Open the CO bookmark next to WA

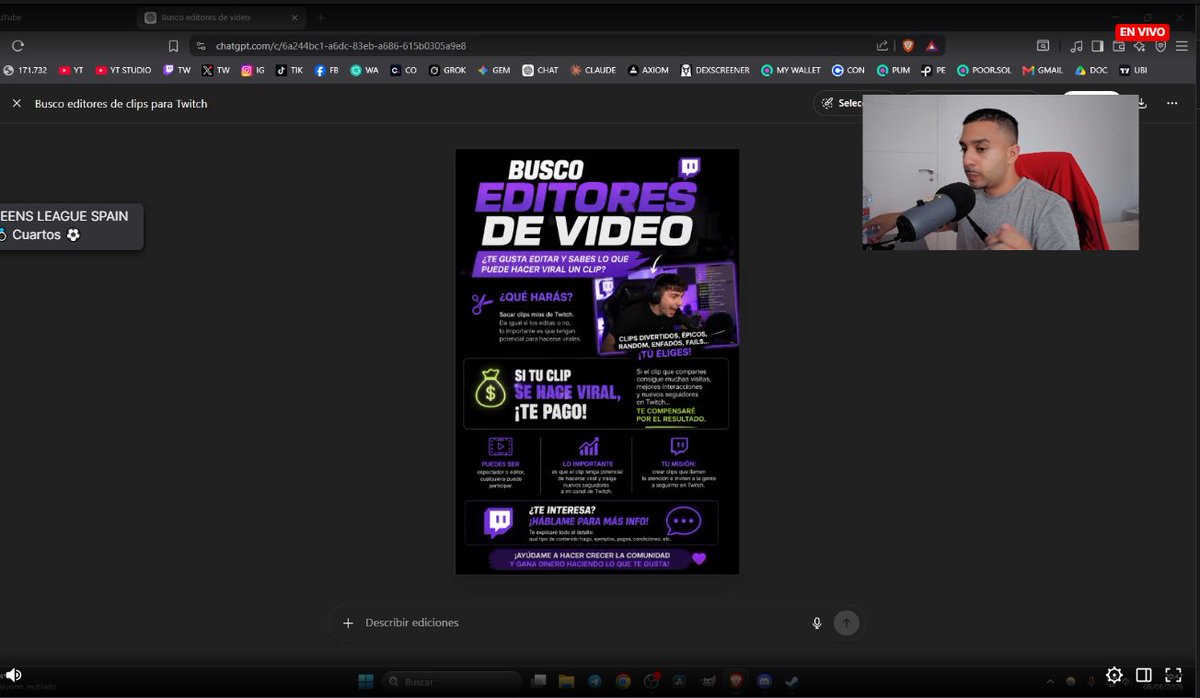click(404, 70)
